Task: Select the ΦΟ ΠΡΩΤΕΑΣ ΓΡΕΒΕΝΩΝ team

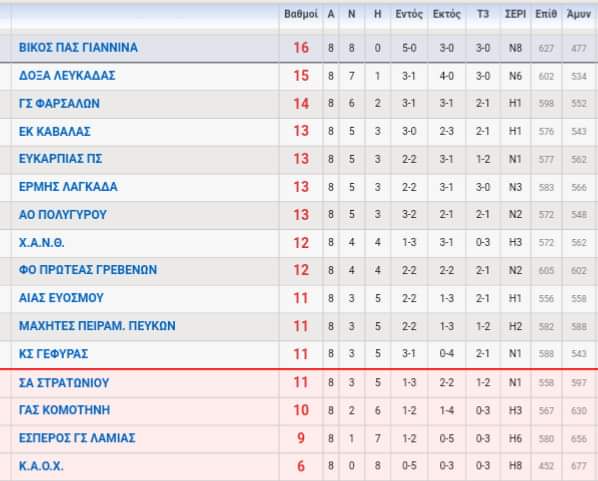Action: [88, 270]
